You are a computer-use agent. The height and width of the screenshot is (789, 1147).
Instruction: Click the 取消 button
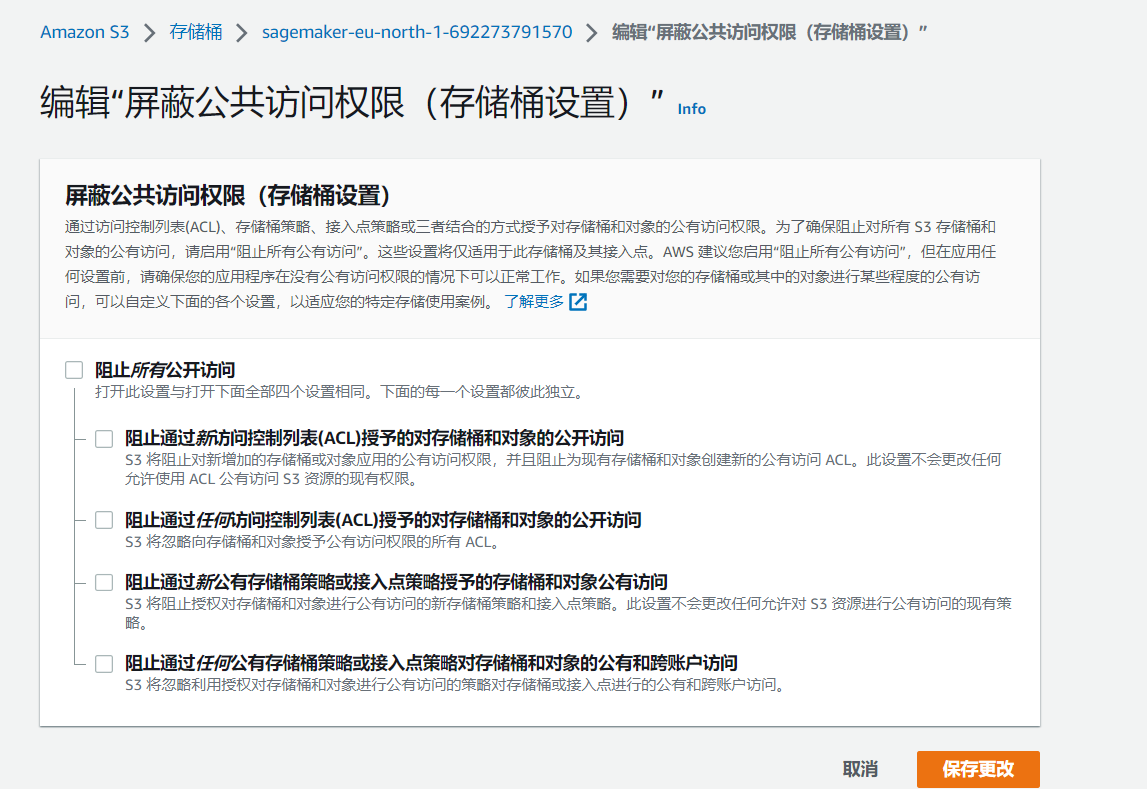click(860, 769)
